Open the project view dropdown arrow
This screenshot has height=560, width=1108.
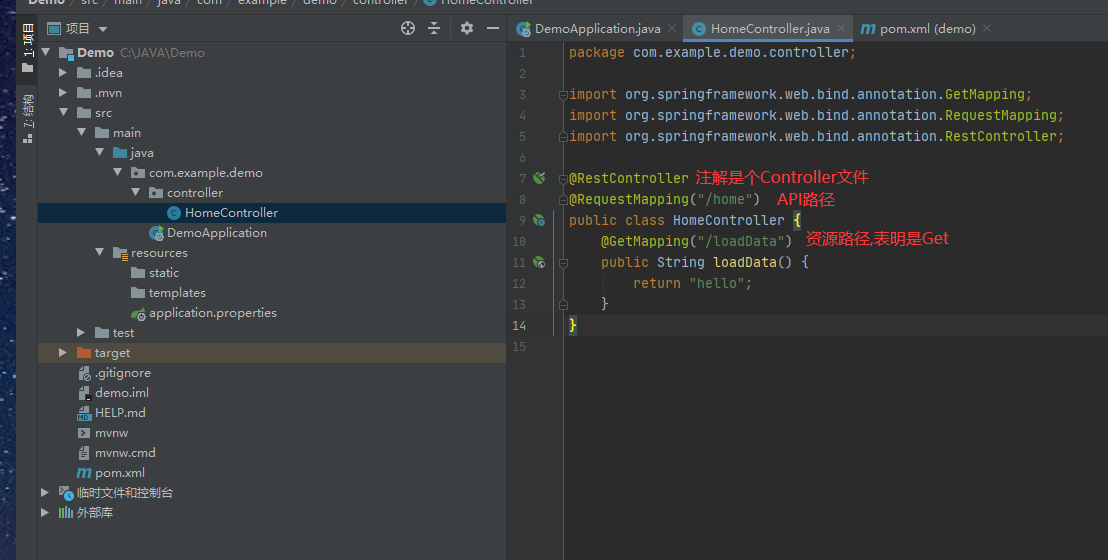tap(103, 29)
